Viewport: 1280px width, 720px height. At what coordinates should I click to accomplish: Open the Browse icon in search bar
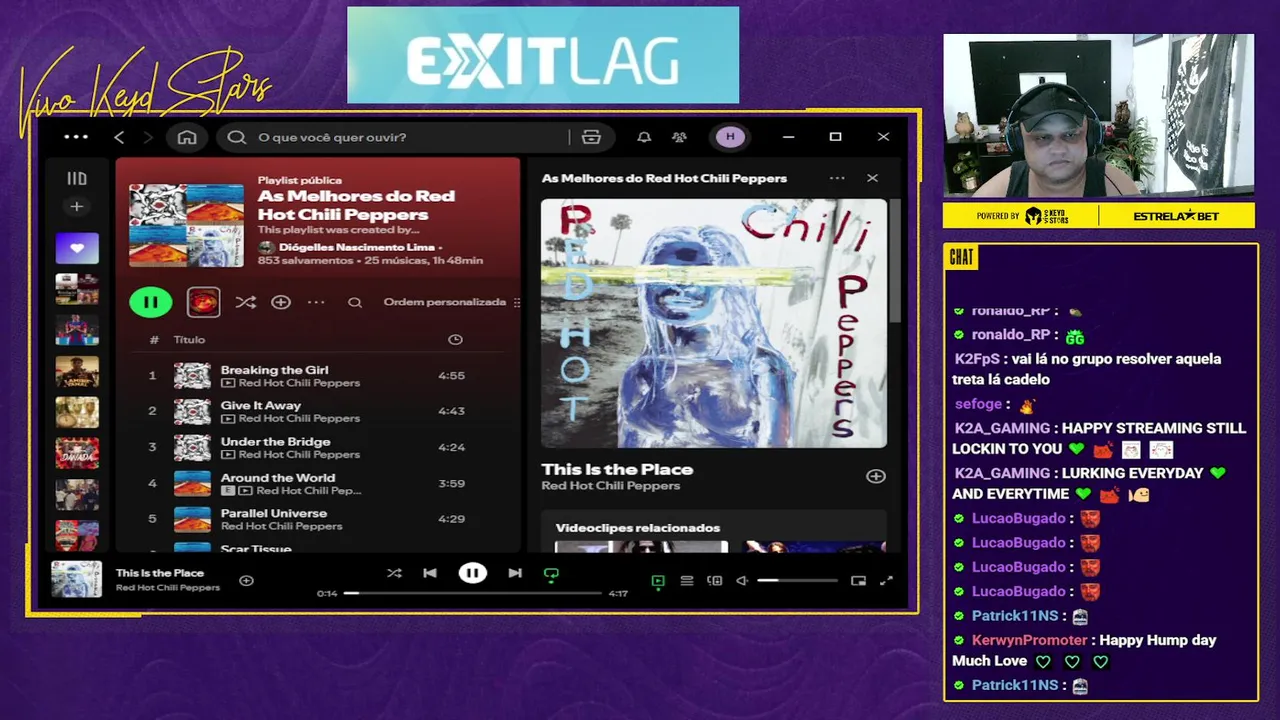pyautogui.click(x=592, y=137)
